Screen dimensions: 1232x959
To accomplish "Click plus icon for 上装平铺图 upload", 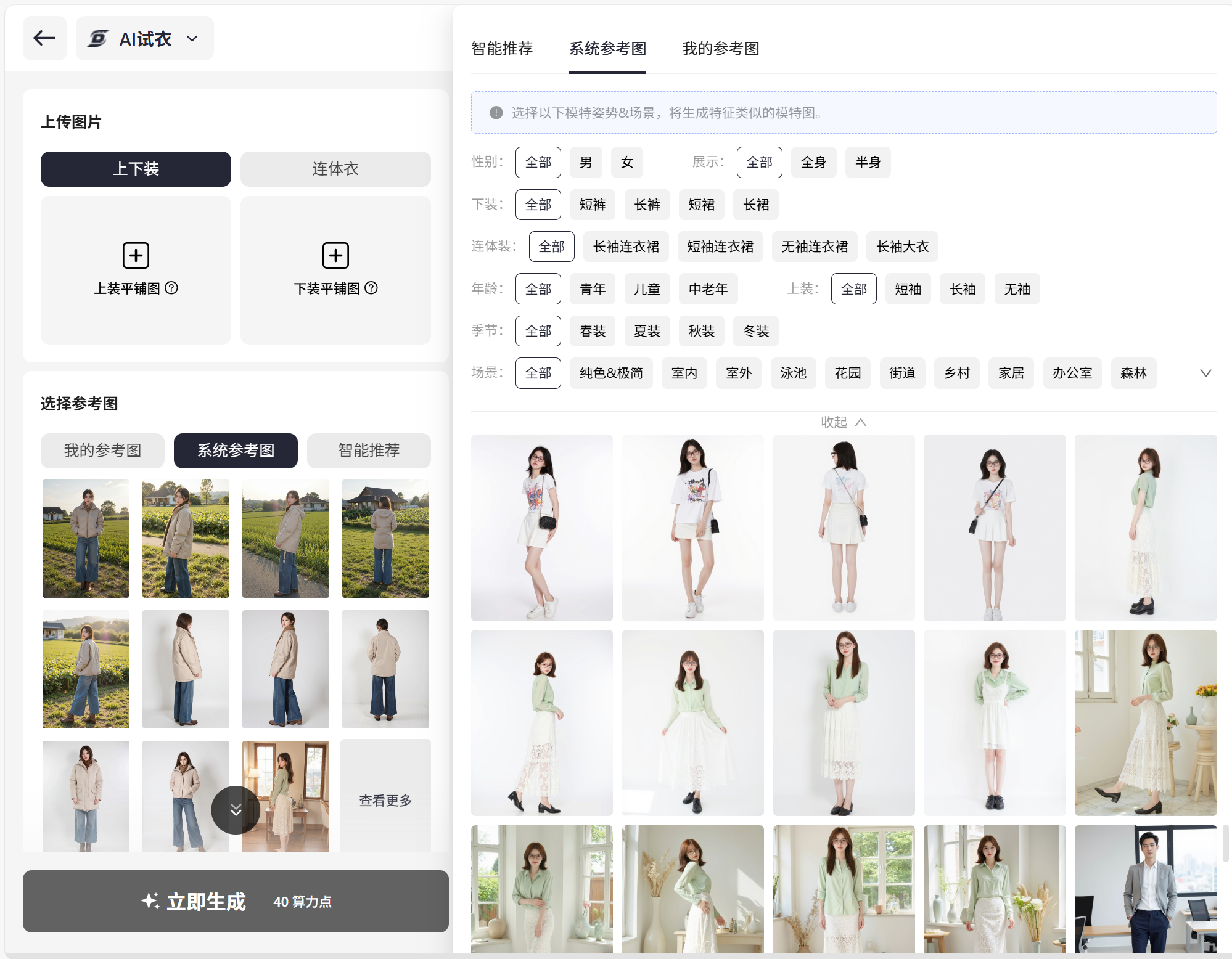I will pos(136,255).
